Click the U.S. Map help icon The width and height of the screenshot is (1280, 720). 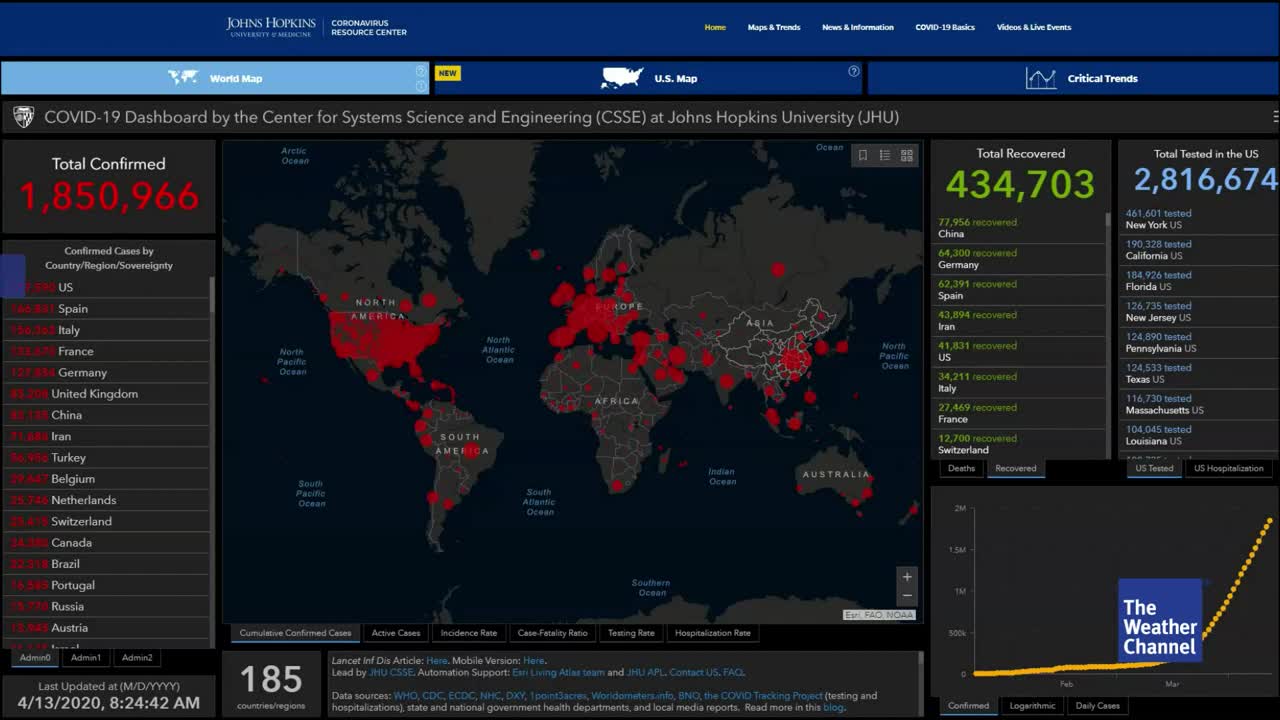[x=854, y=71]
